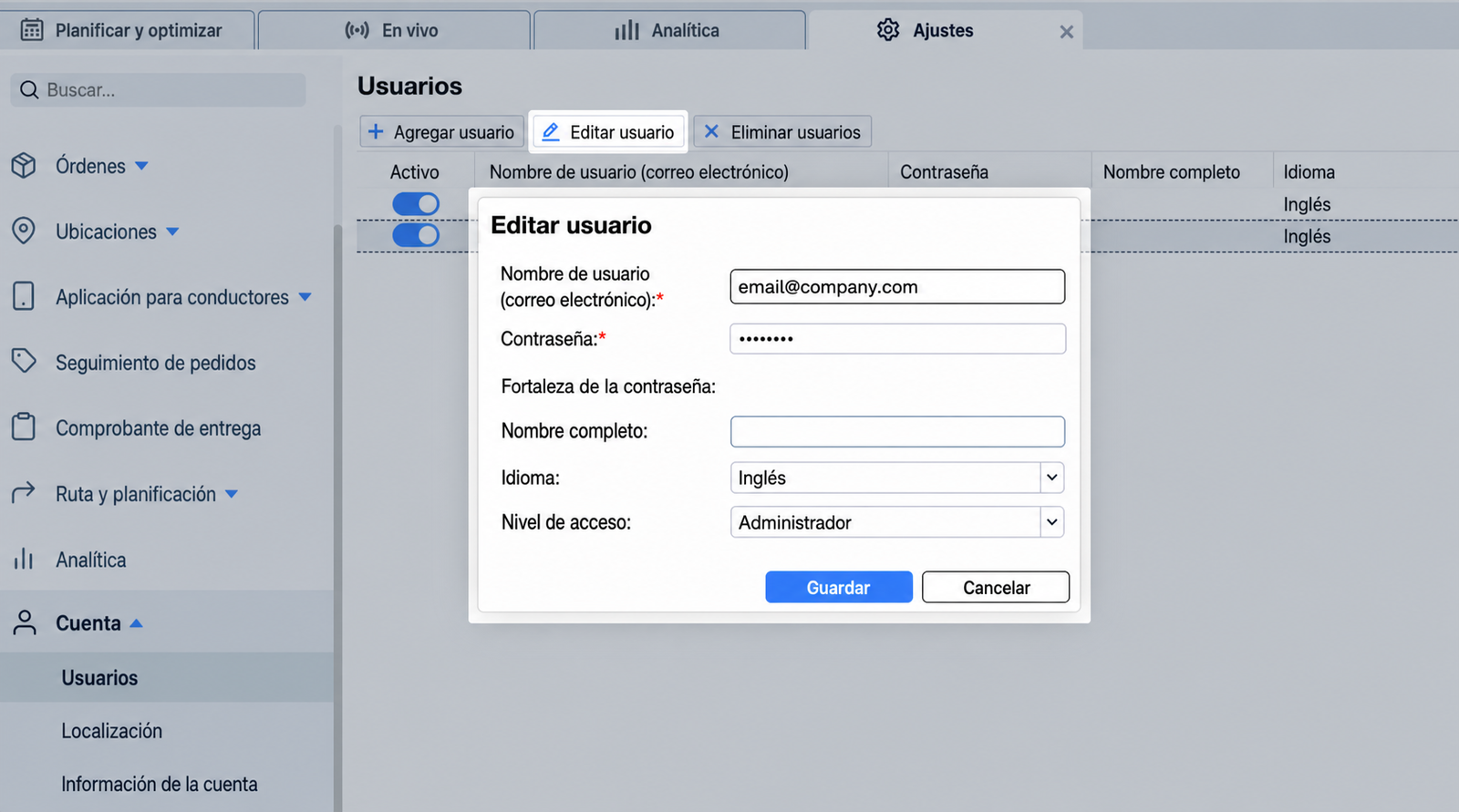Expand Ruta y planificación section arrow
Image resolution: width=1459 pixels, height=812 pixels.
(x=232, y=494)
